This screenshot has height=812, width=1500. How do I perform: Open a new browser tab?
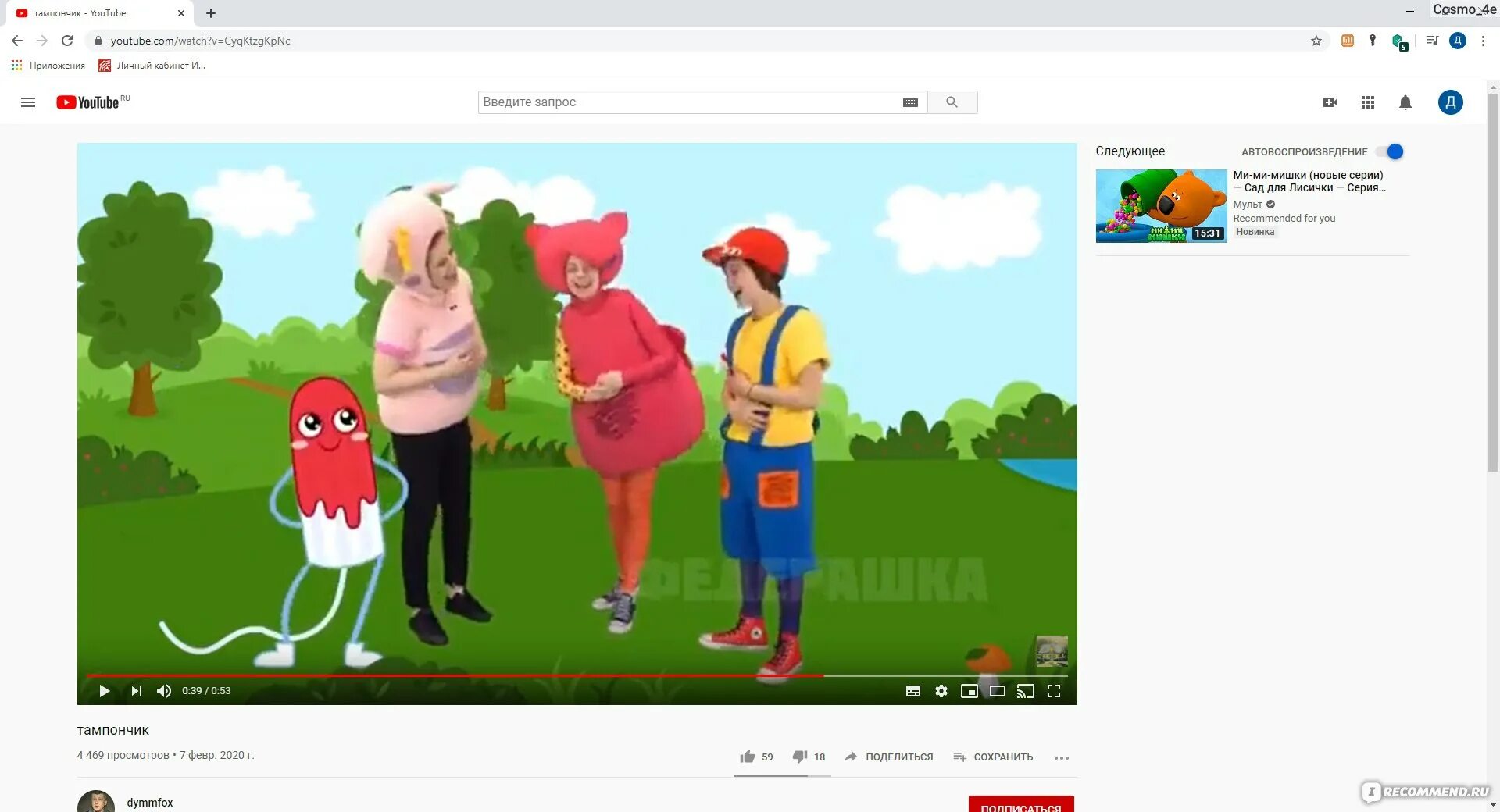pyautogui.click(x=211, y=13)
